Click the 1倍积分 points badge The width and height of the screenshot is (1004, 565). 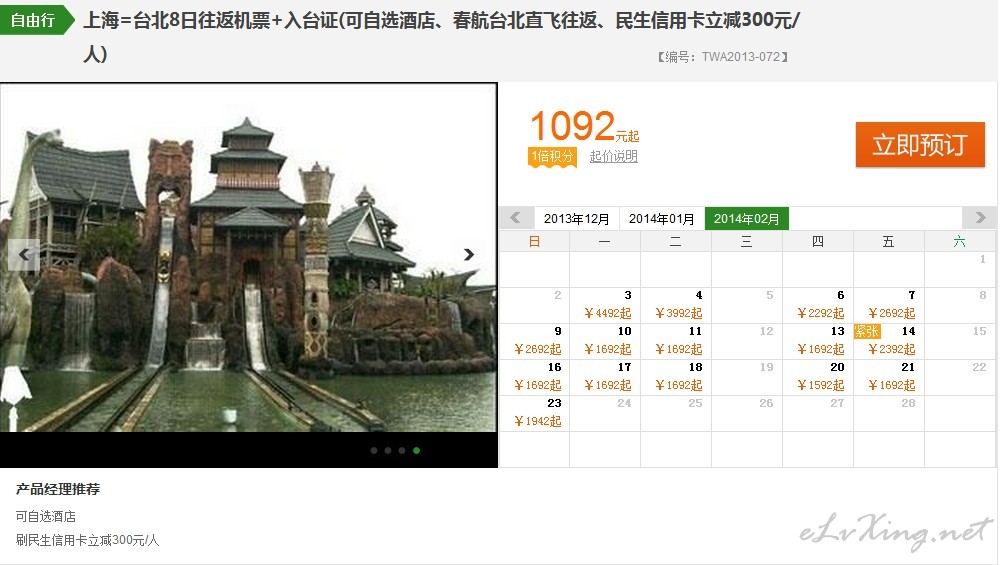pyautogui.click(x=552, y=156)
